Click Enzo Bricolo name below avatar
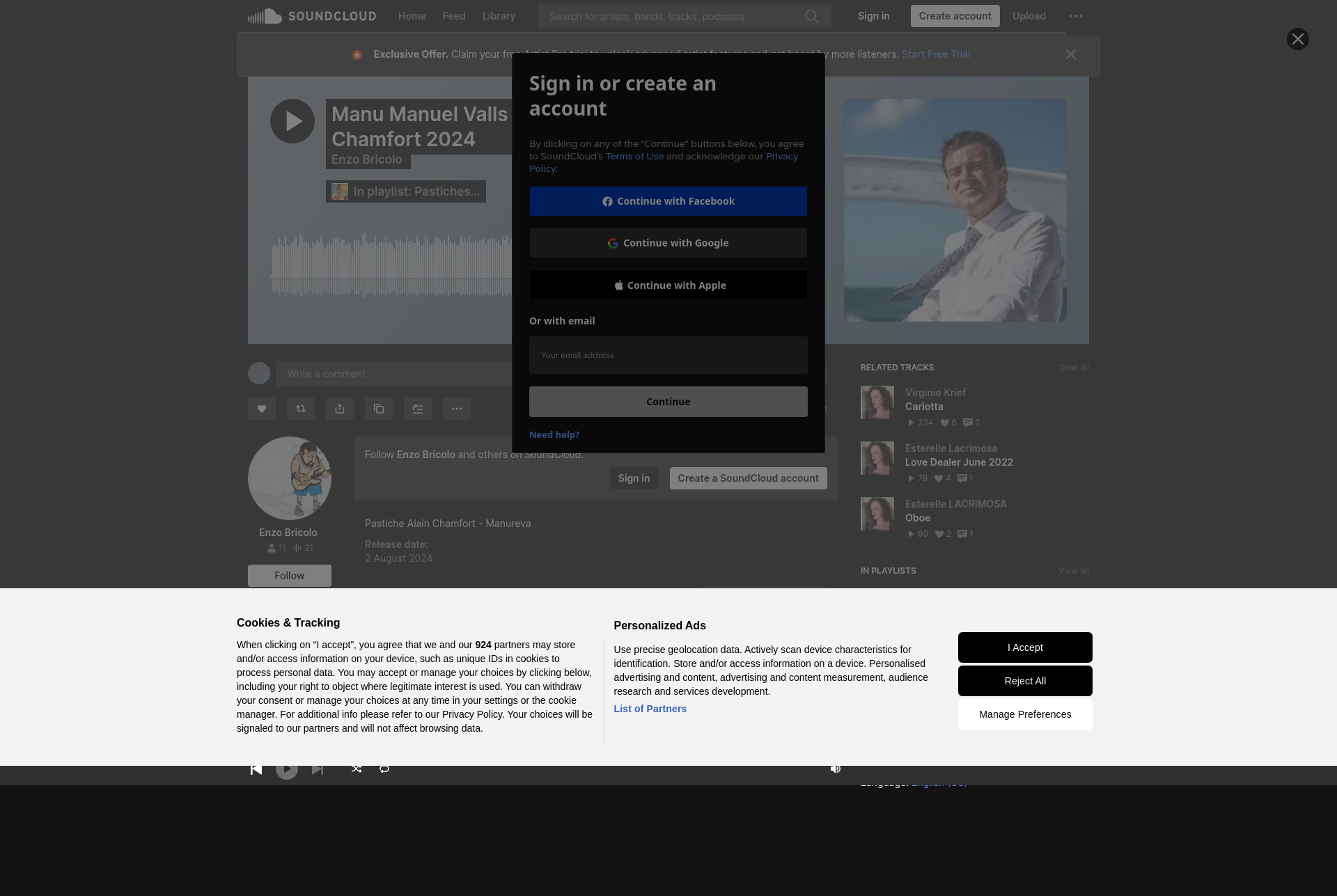 [288, 533]
